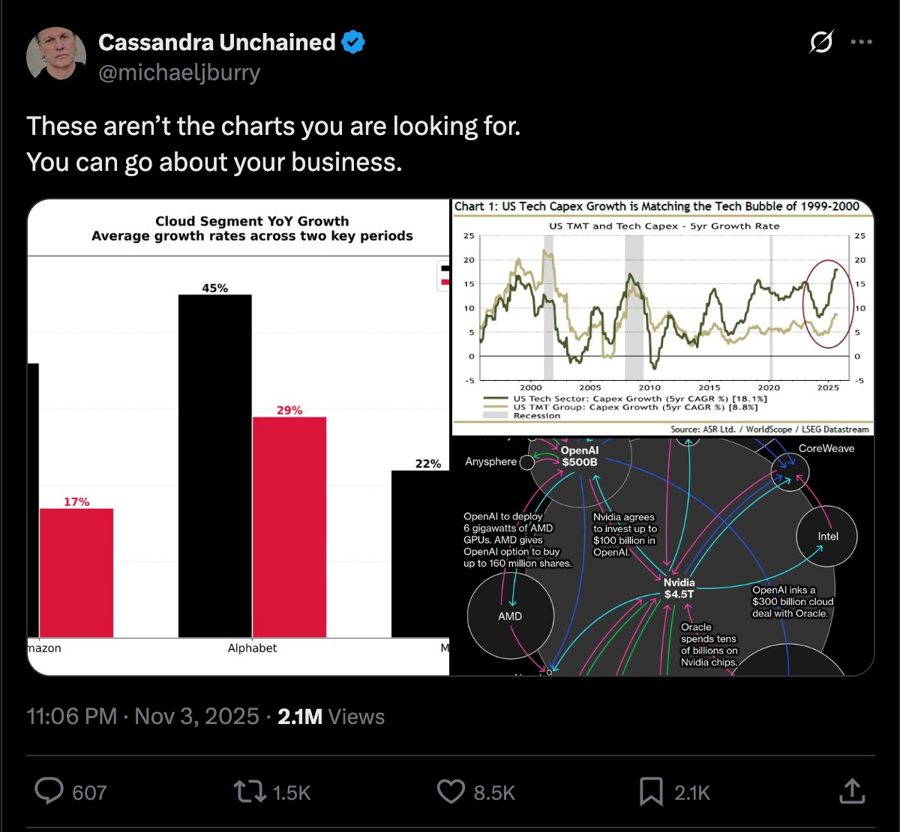Click the blue verified checkmark badge
The width and height of the screenshot is (900, 832).
click(351, 42)
